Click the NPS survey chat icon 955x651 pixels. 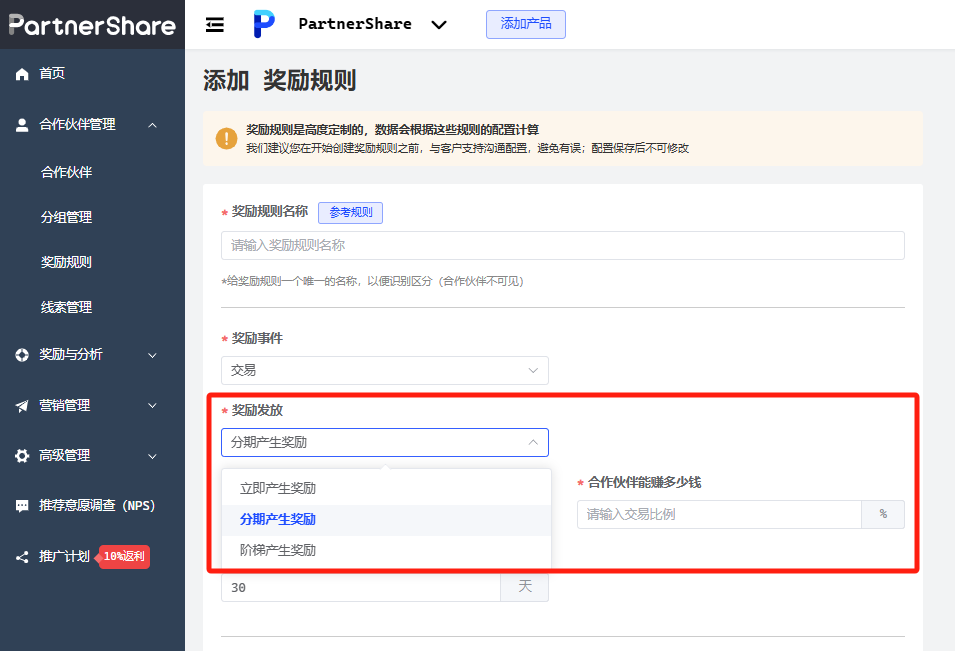tap(21, 506)
